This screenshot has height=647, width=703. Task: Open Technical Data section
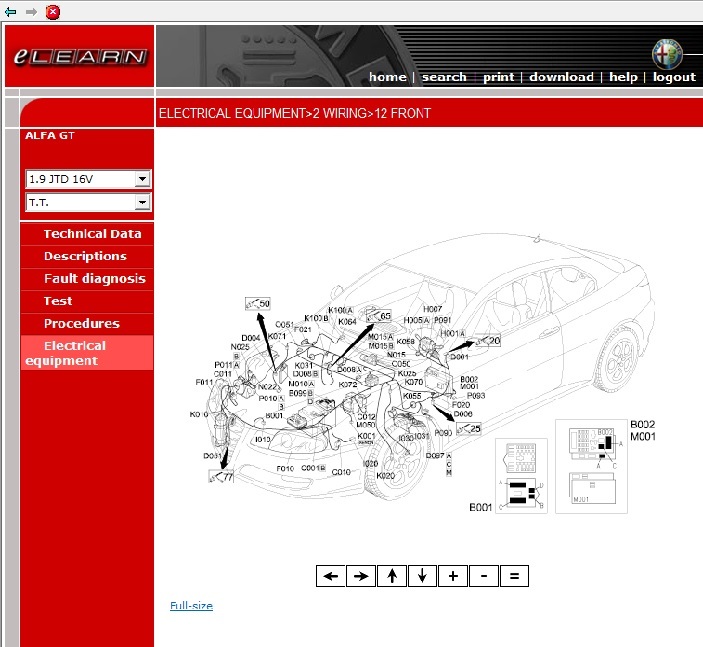point(92,234)
